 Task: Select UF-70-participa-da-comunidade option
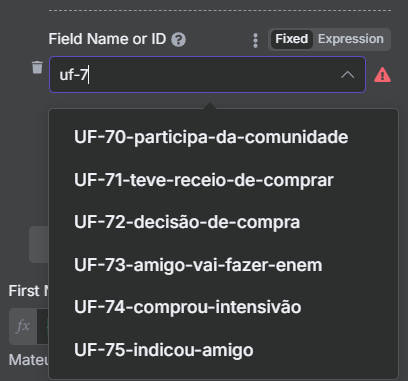click(x=211, y=137)
